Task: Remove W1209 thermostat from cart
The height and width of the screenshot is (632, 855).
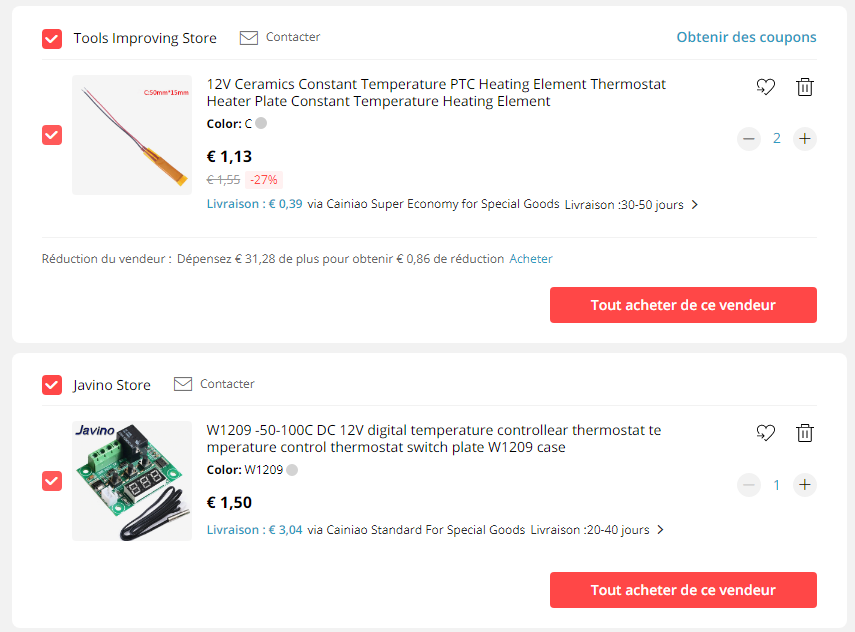Action: coord(805,433)
